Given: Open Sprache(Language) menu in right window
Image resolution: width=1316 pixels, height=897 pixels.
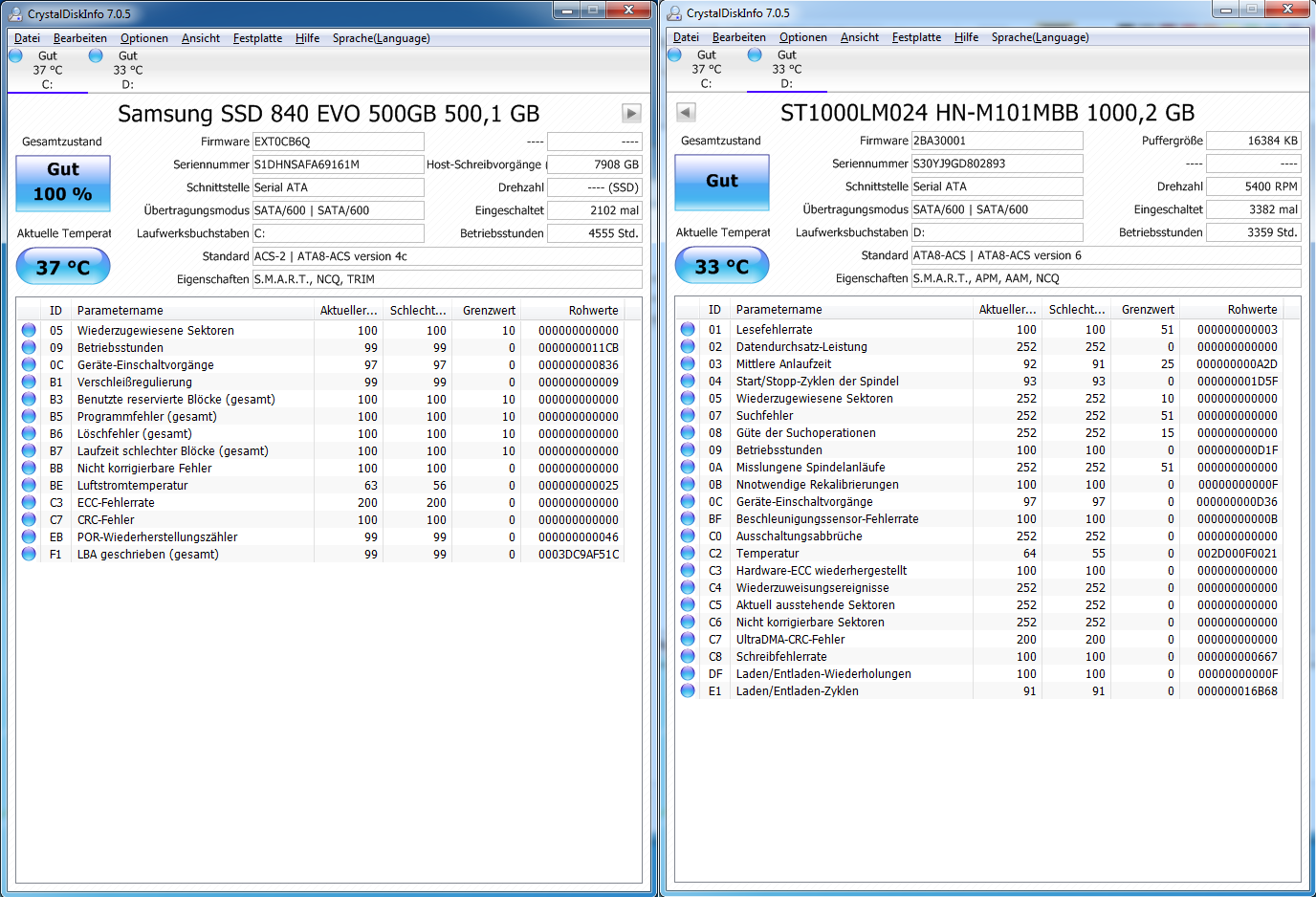Looking at the screenshot, I should tap(1041, 37).
